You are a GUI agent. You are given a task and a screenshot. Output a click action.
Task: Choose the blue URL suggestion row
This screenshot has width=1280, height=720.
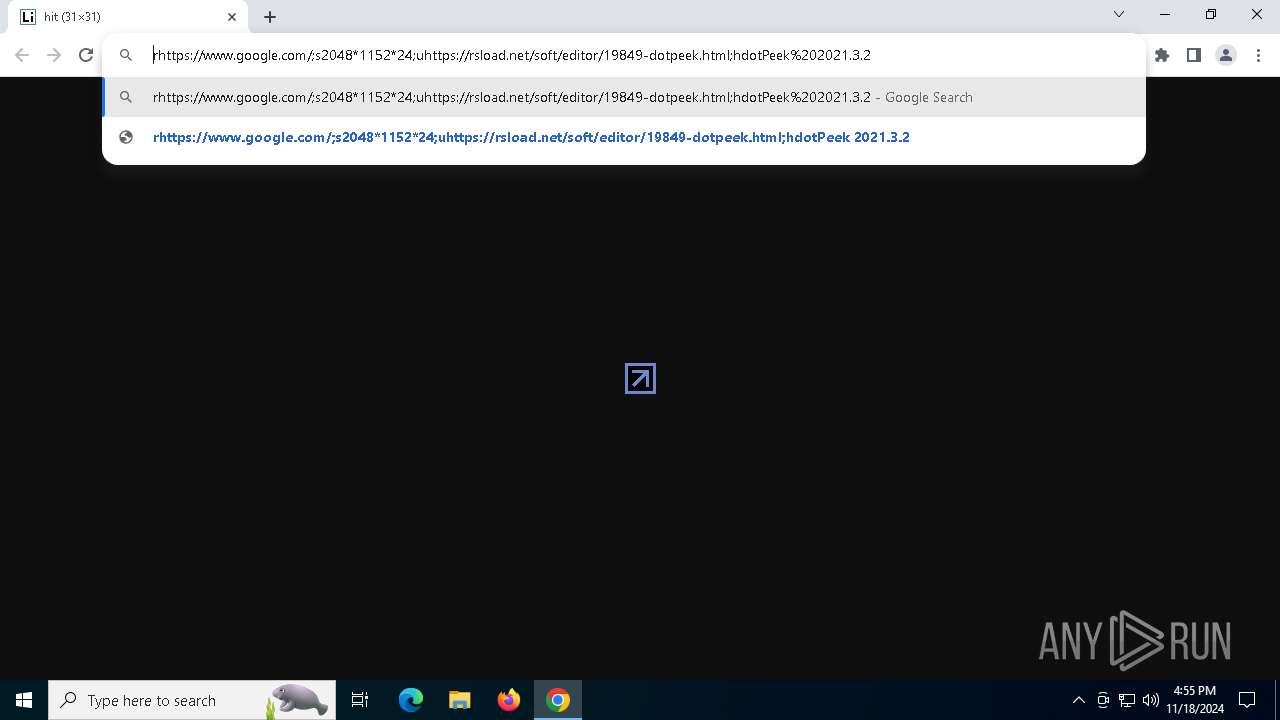[624, 137]
